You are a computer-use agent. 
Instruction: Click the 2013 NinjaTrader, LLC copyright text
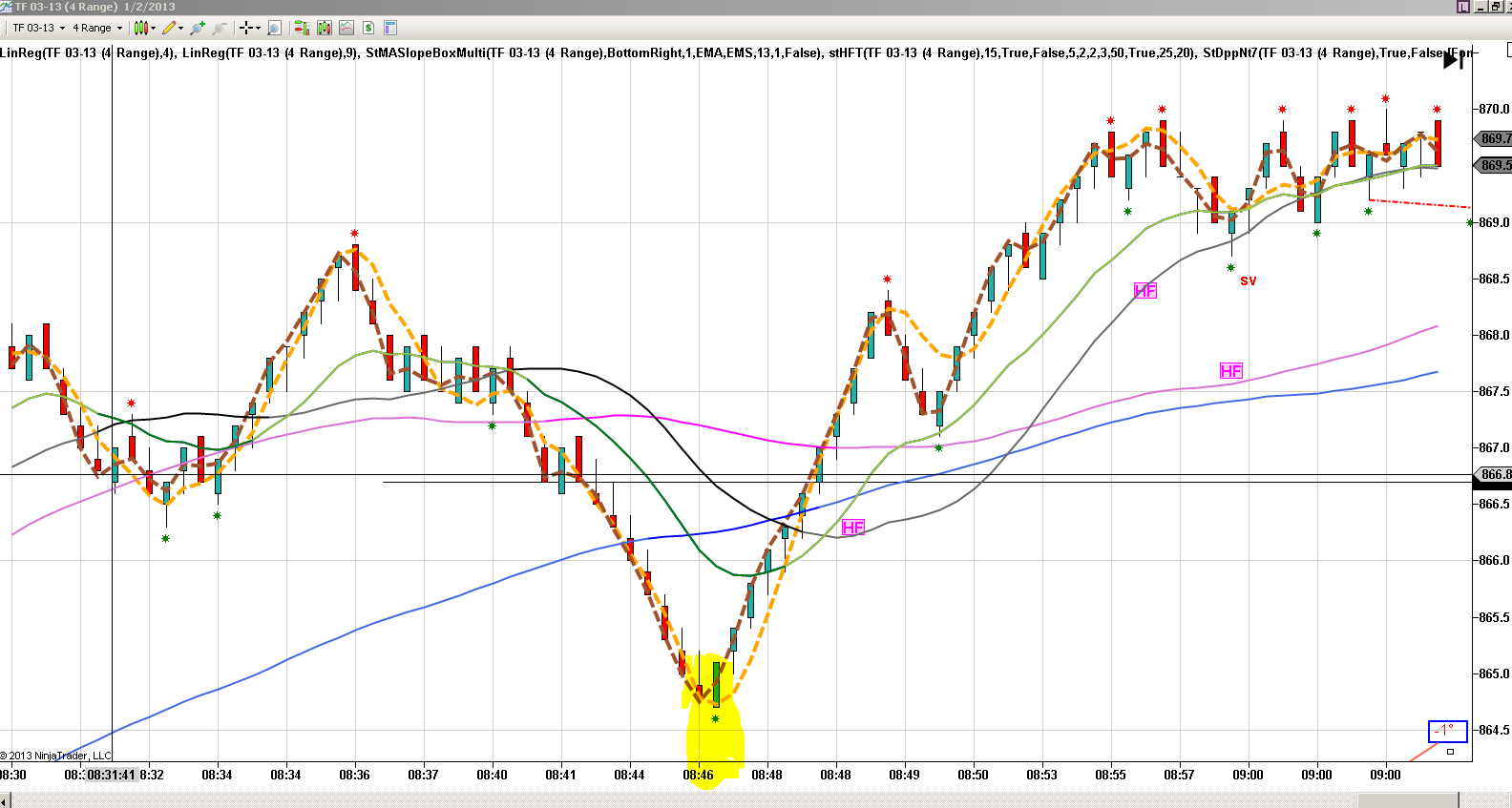pos(56,756)
